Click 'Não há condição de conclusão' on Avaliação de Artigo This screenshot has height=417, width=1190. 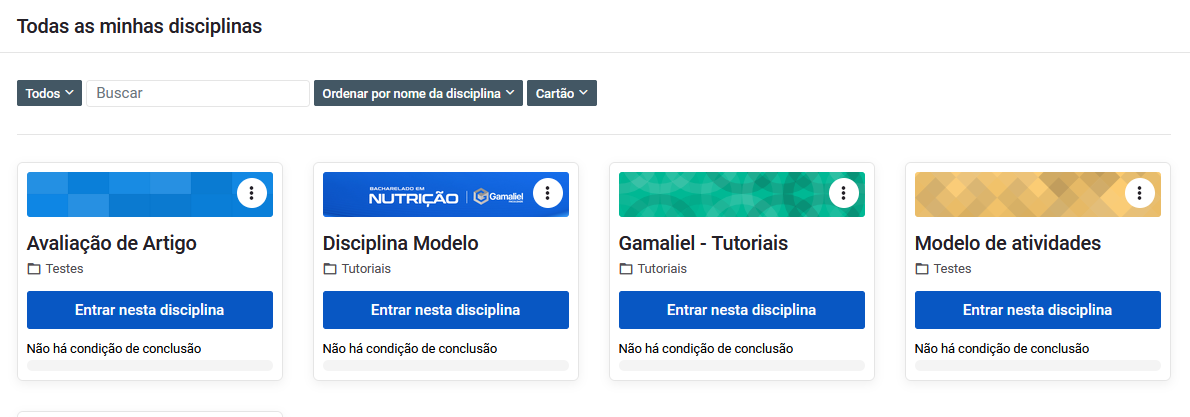coord(114,349)
